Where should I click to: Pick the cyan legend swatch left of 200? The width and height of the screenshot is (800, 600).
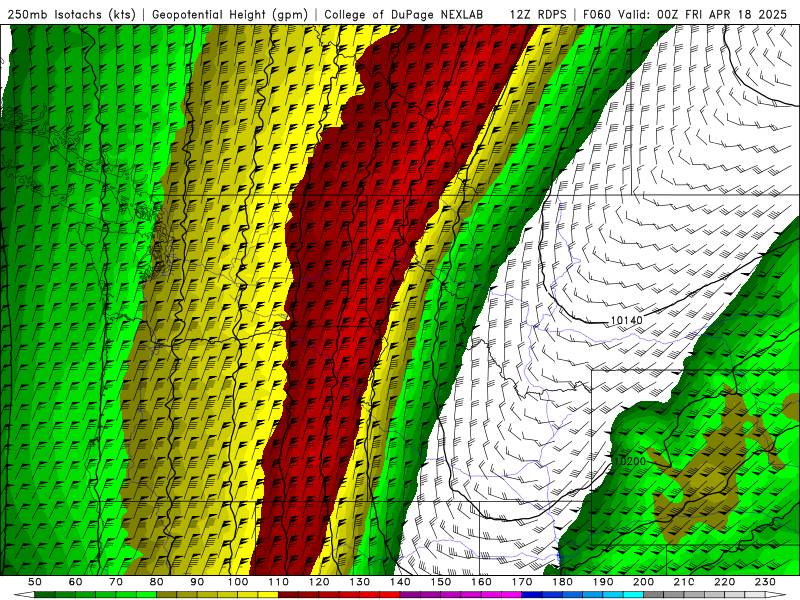(633, 595)
